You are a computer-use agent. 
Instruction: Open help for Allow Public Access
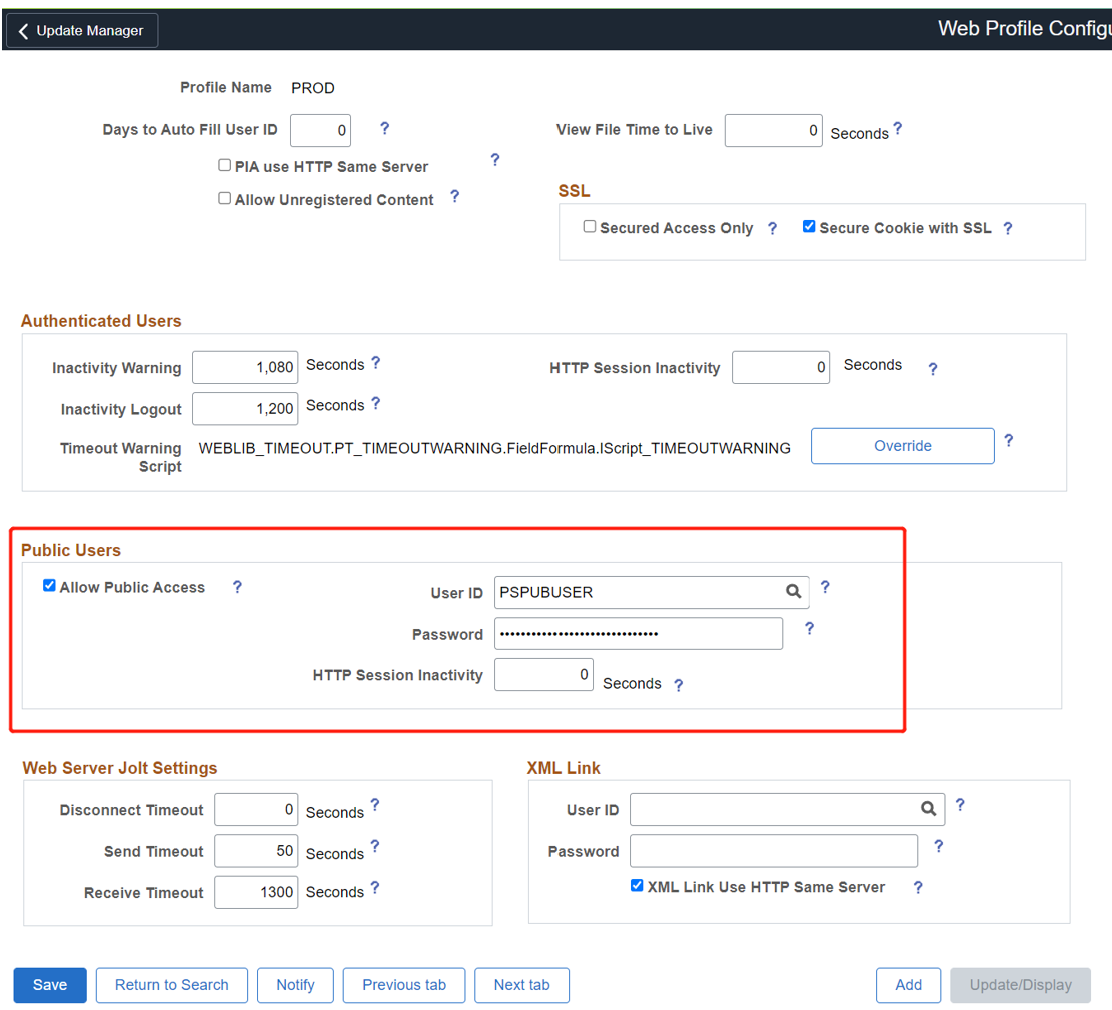[238, 587]
